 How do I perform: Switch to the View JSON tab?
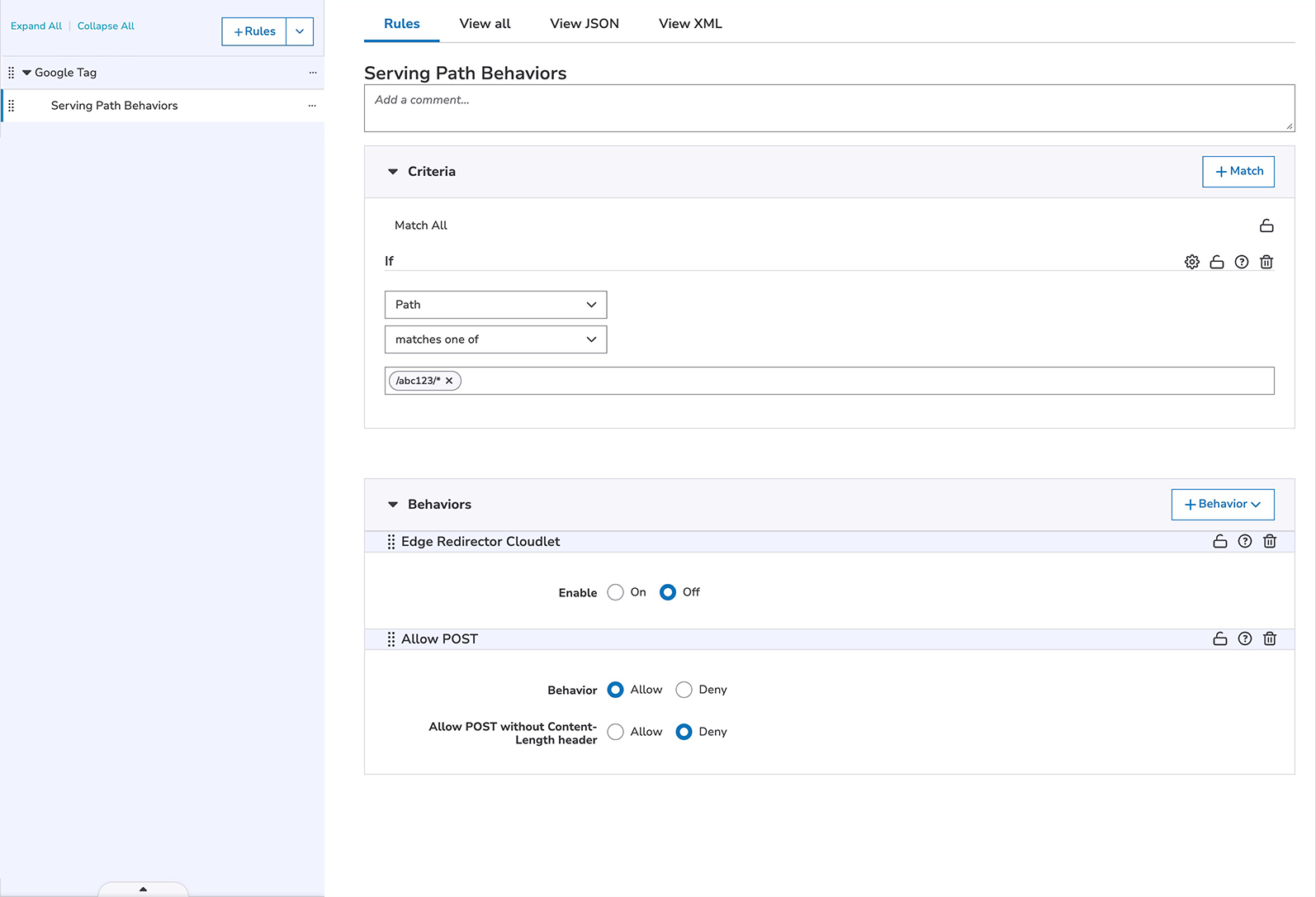coord(584,24)
